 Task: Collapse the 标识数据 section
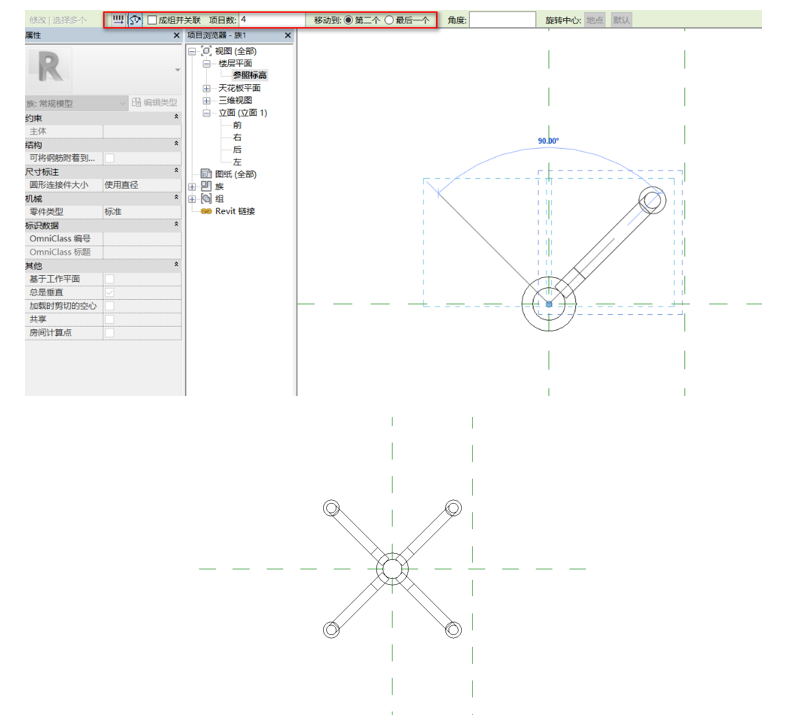(x=176, y=224)
